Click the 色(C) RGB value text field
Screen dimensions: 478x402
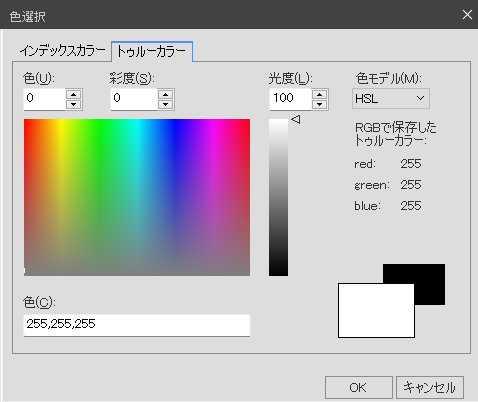pyautogui.click(x=137, y=325)
